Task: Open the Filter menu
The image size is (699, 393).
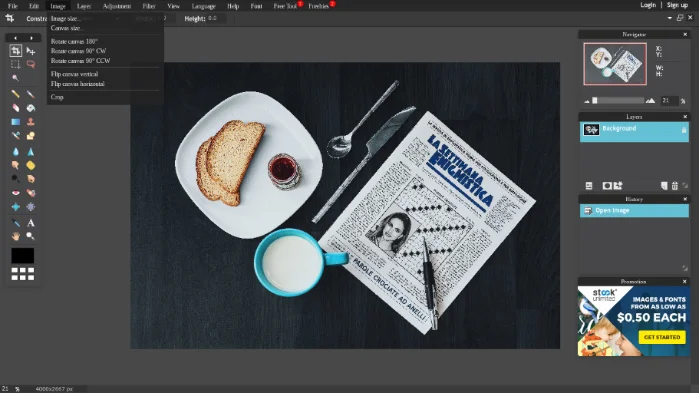Action: click(149, 6)
